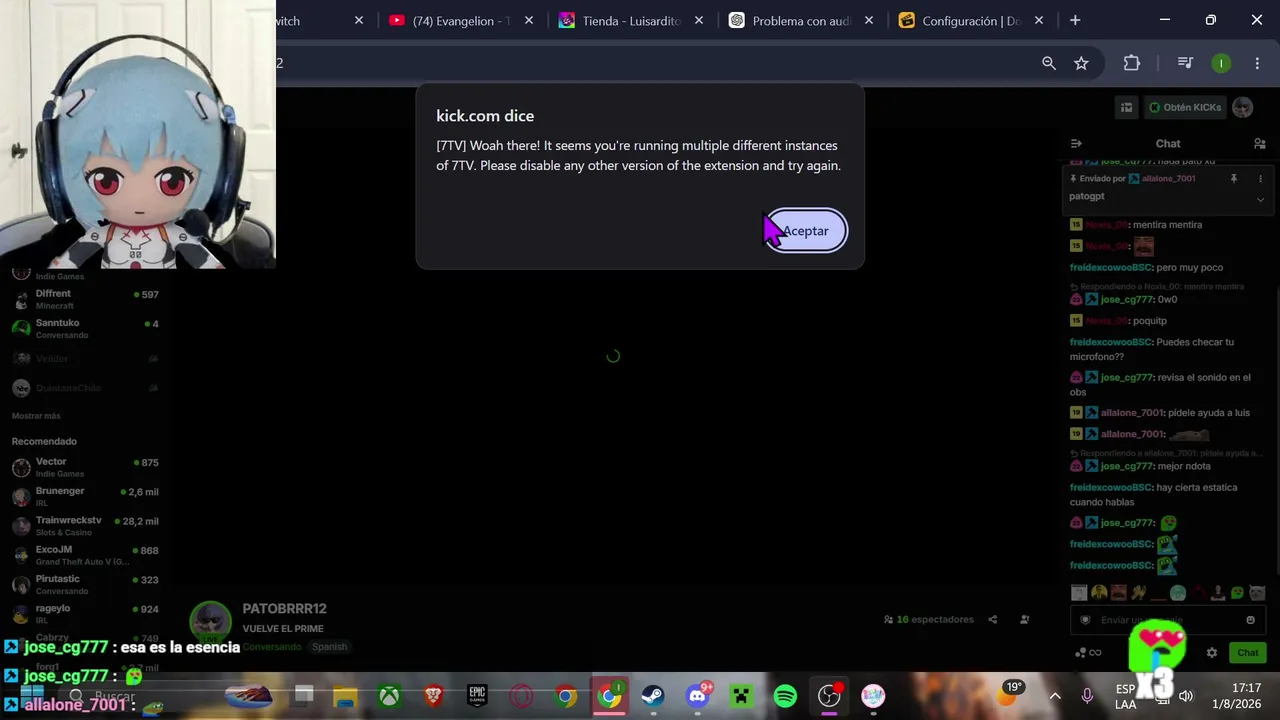Screen dimensions: 1280x720
Task: Click the icon left of Obtén KICKs
Action: coord(1126,107)
